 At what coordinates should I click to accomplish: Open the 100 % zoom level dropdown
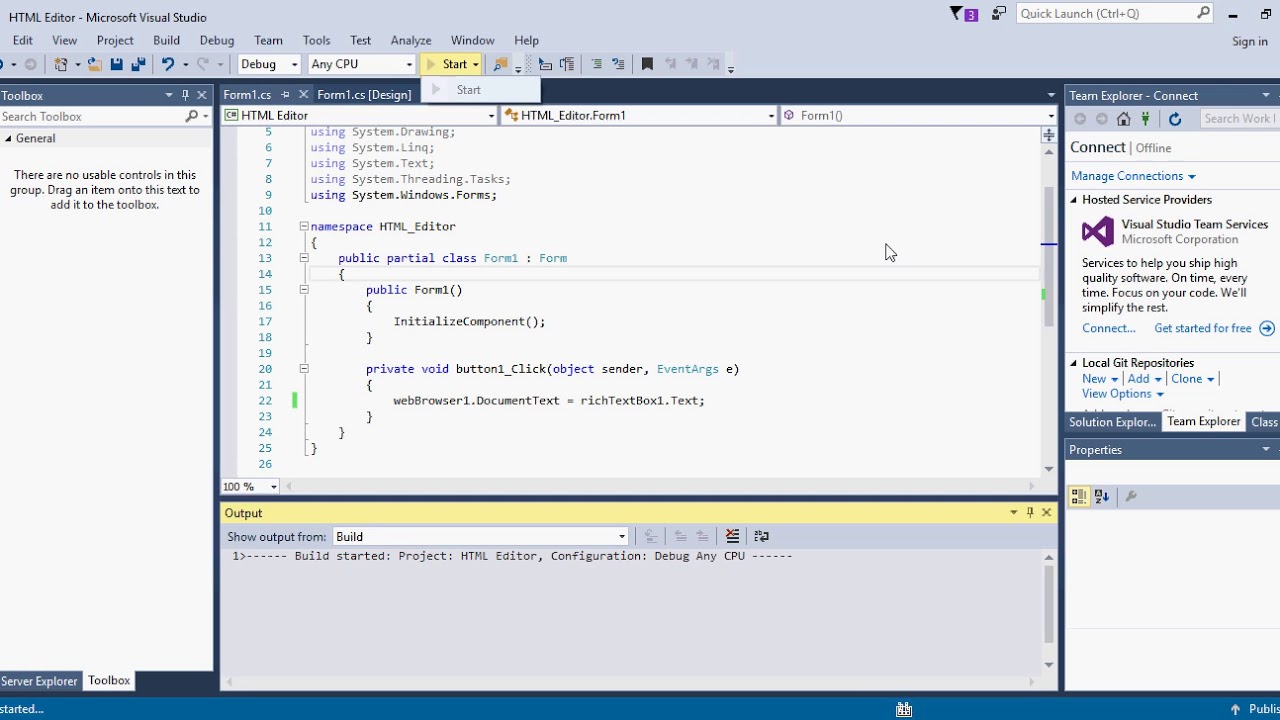[273, 487]
